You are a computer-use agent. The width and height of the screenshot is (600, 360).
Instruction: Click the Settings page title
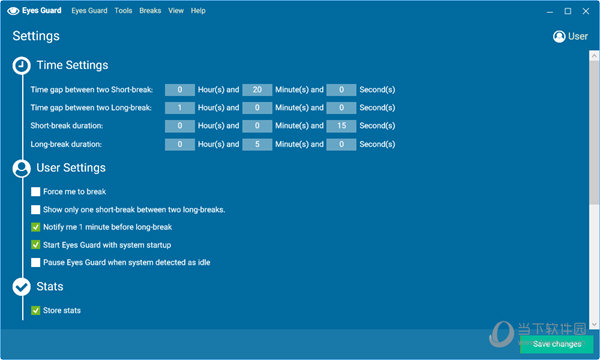pos(36,36)
